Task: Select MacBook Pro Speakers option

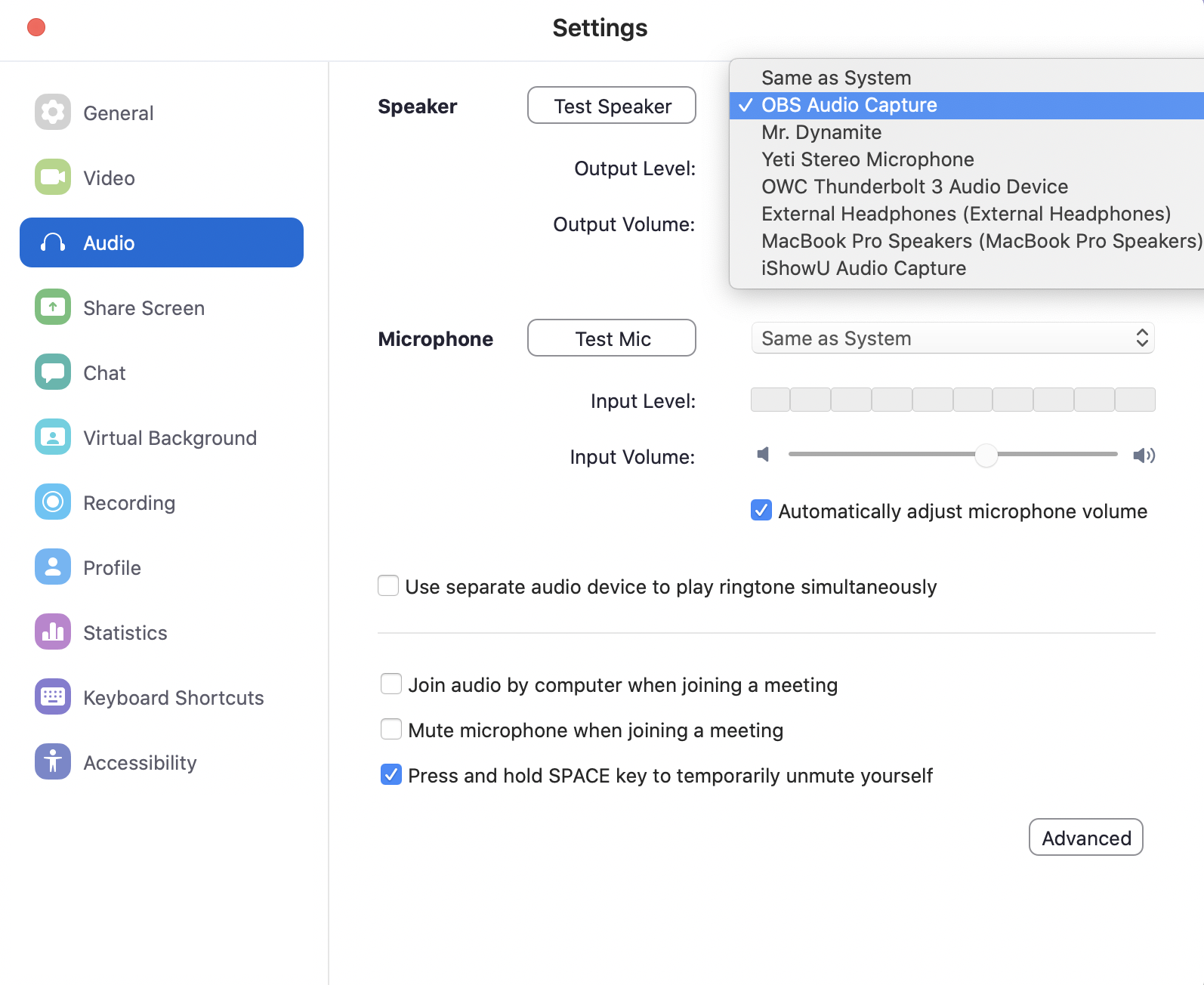Action: (980, 241)
